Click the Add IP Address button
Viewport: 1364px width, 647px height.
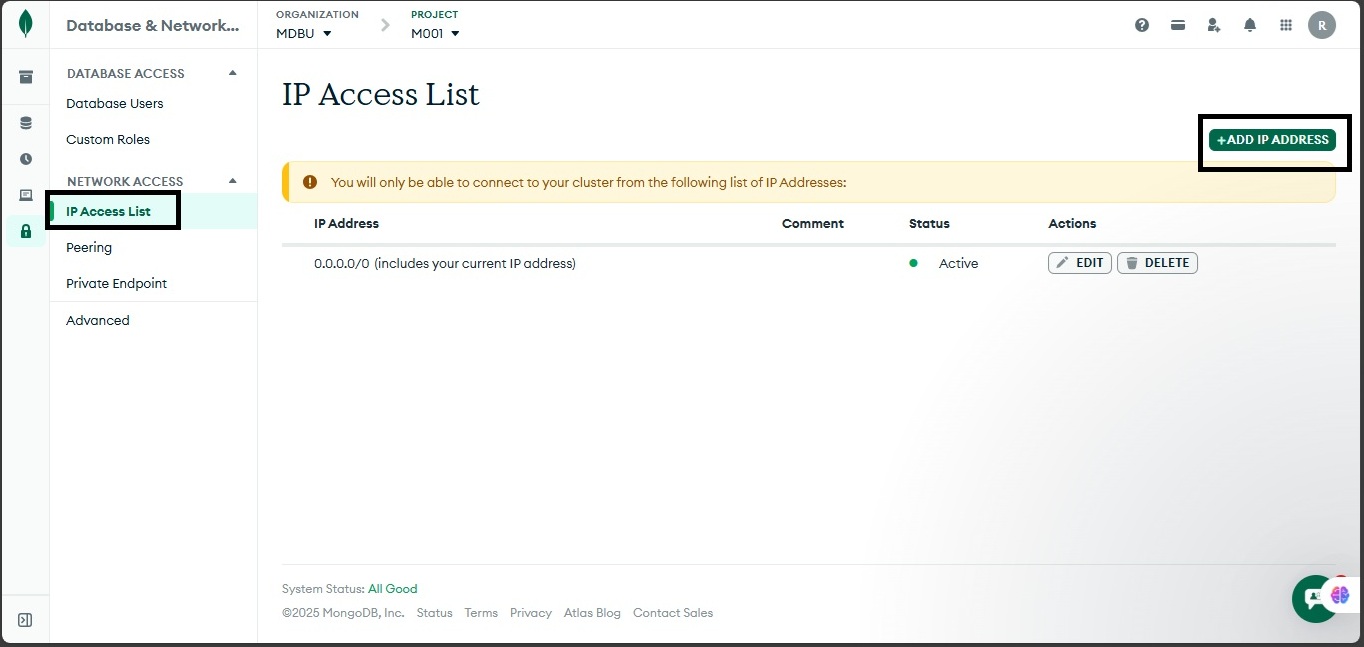pyautogui.click(x=1272, y=140)
